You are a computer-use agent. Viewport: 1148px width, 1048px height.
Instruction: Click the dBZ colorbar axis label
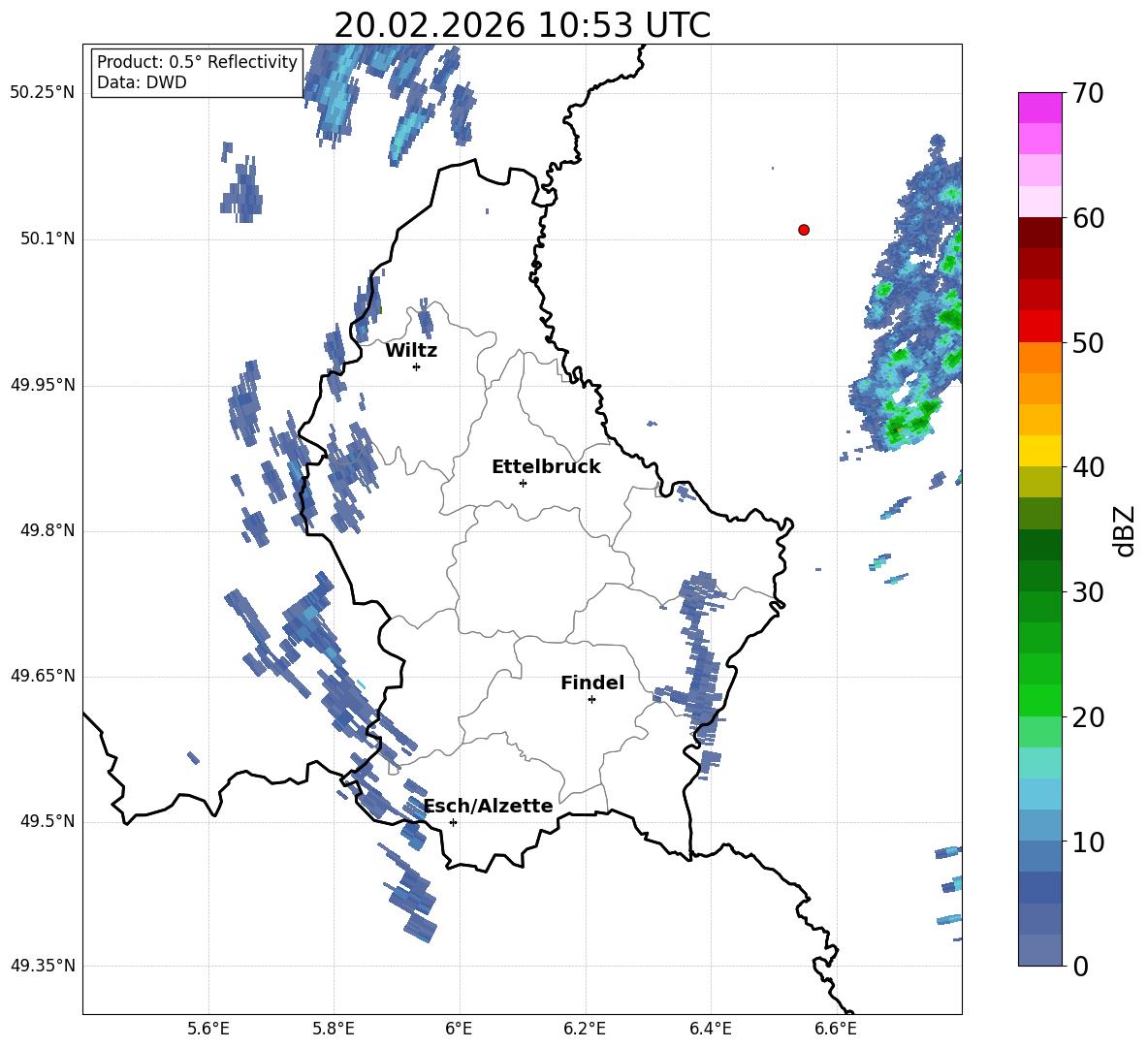(1124, 530)
